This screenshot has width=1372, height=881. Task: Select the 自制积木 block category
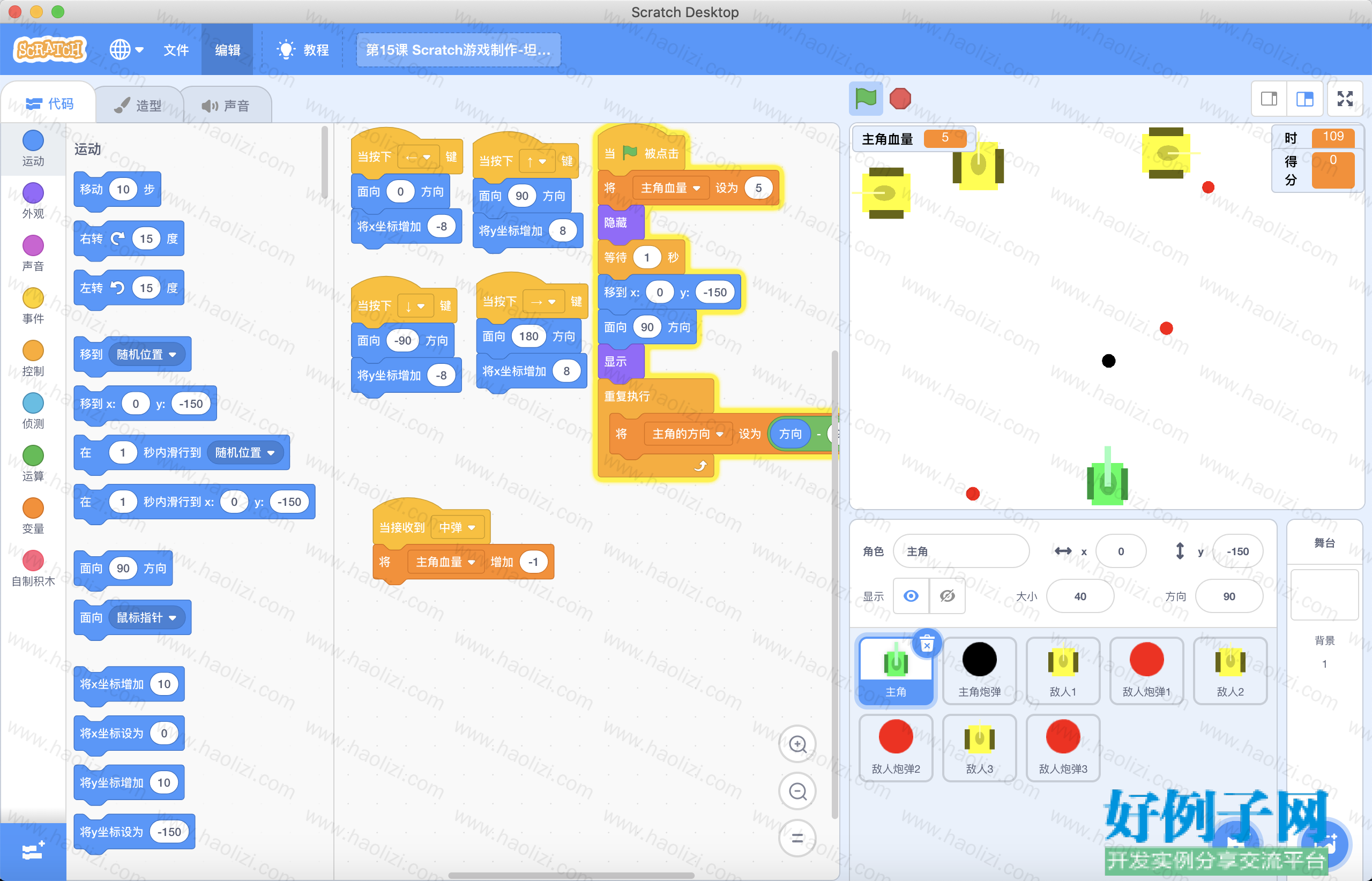[x=33, y=569]
